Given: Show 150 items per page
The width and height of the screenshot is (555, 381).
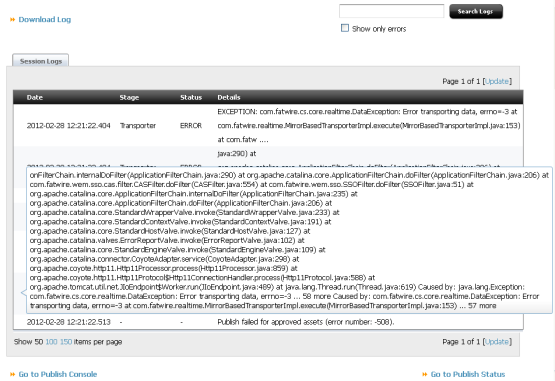Looking at the screenshot, I should (66, 342).
